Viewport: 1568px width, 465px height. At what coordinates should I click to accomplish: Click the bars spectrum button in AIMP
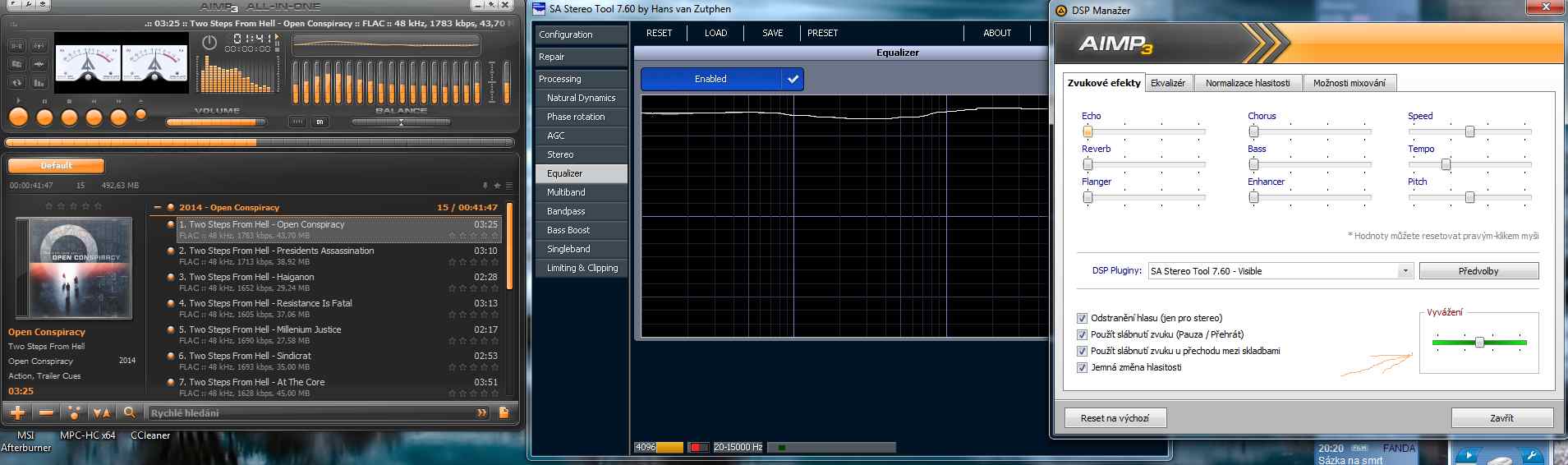click(x=39, y=82)
